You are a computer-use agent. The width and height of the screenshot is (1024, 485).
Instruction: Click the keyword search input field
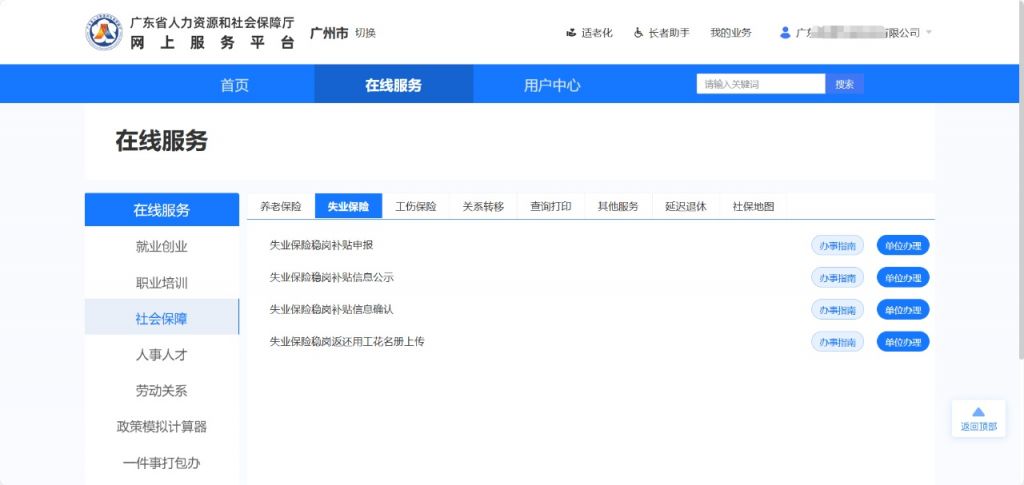point(760,85)
